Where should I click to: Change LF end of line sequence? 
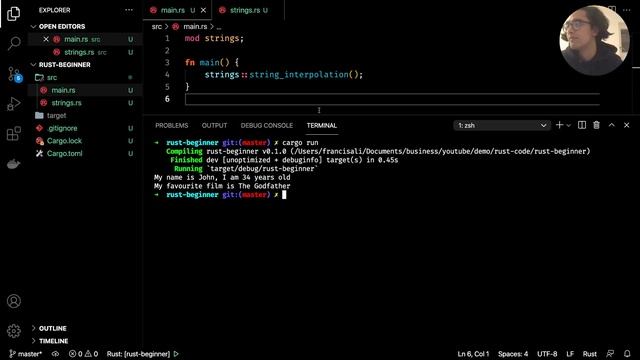point(570,354)
